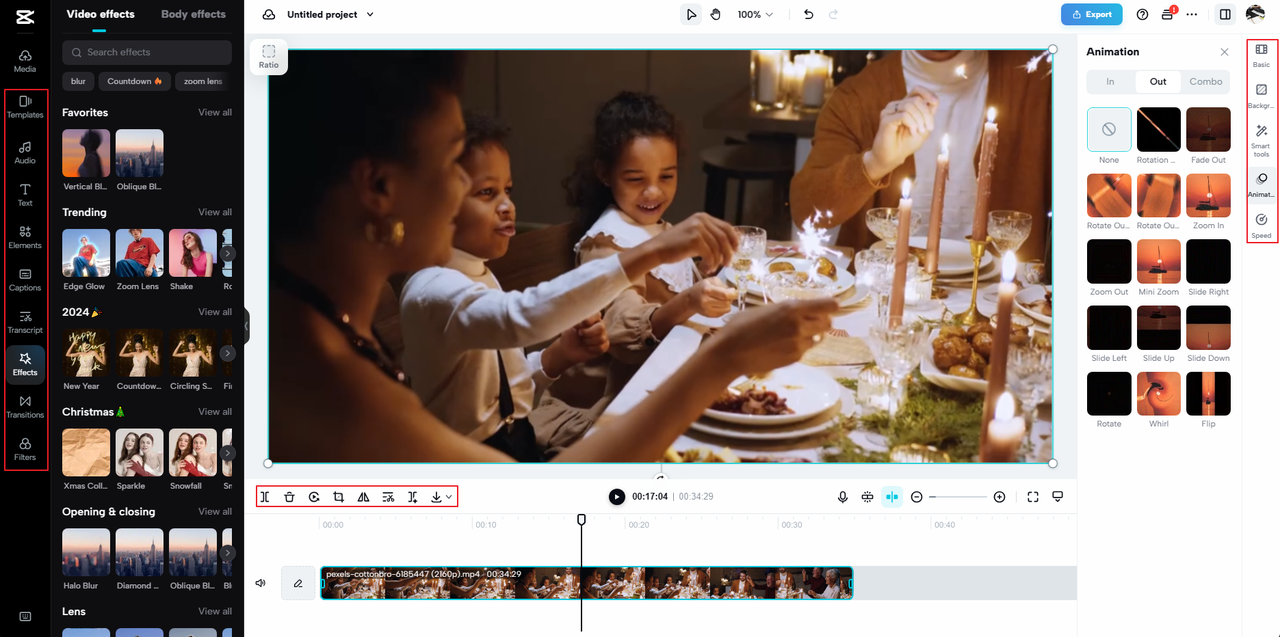This screenshot has width=1280, height=637.
Task: Mute the video track audio
Action: click(260, 583)
